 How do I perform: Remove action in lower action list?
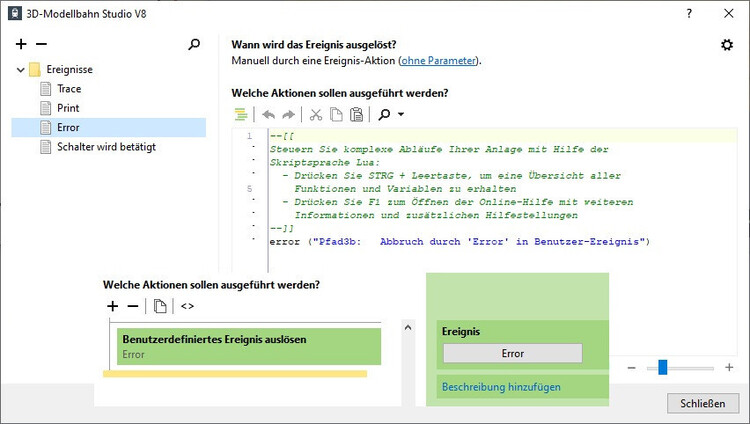pyautogui.click(x=133, y=306)
